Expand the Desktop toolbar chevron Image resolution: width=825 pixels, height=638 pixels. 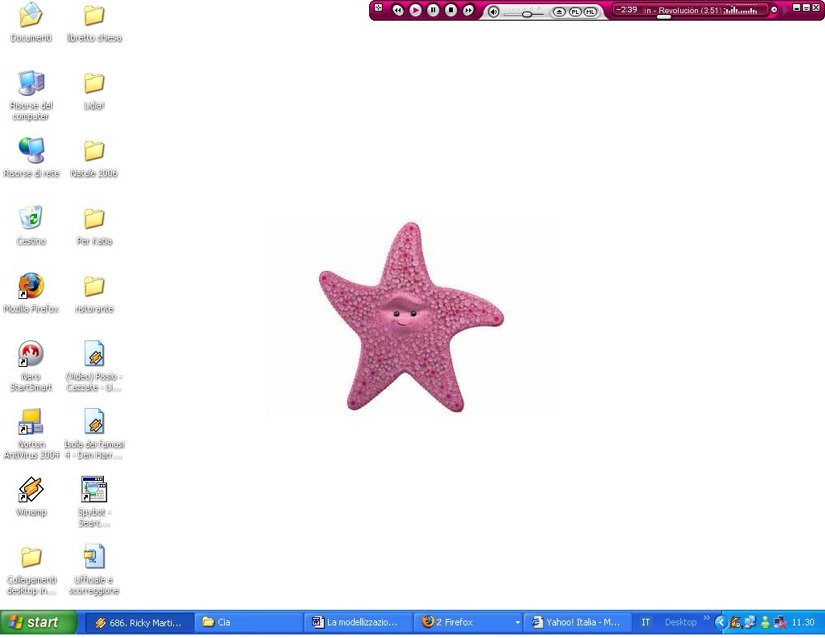[x=706, y=617]
